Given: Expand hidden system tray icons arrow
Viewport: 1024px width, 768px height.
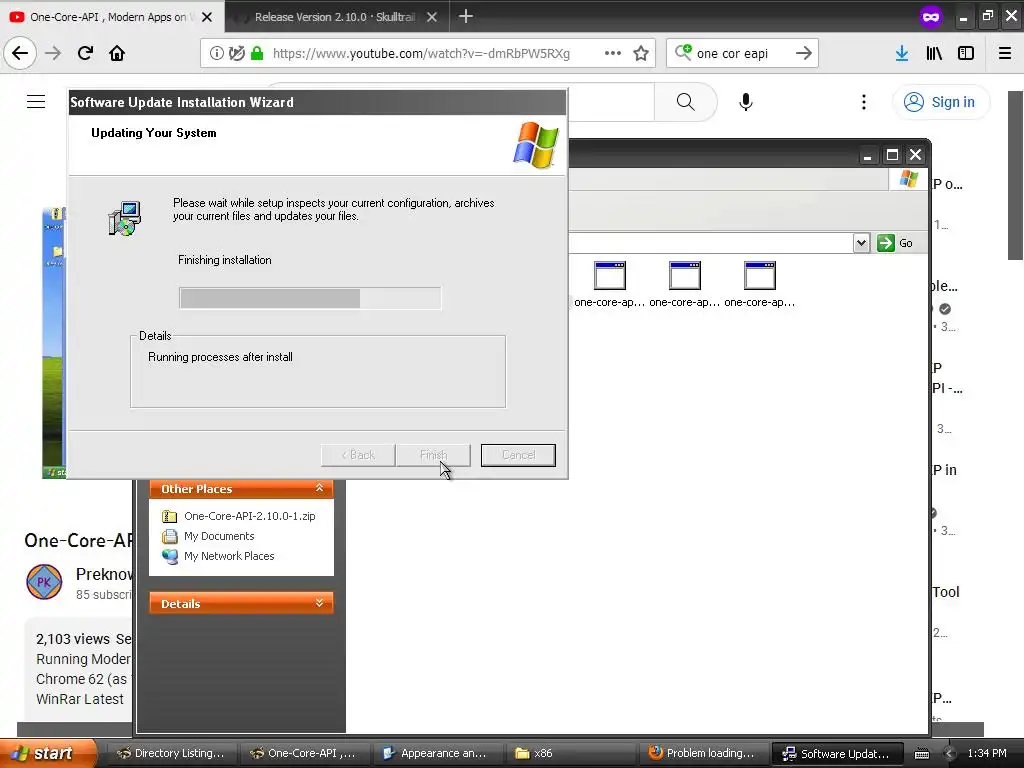Looking at the screenshot, I should (x=950, y=754).
